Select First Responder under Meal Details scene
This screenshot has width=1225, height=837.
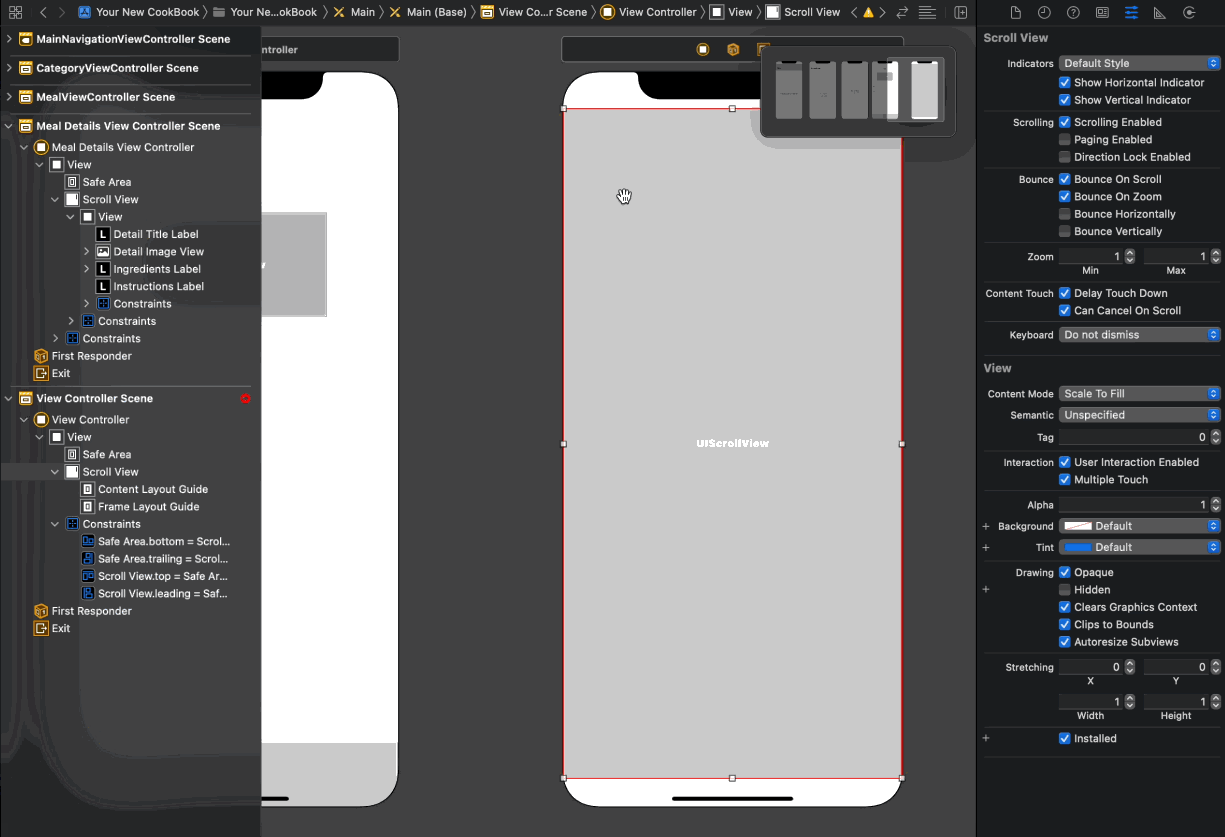click(x=91, y=356)
